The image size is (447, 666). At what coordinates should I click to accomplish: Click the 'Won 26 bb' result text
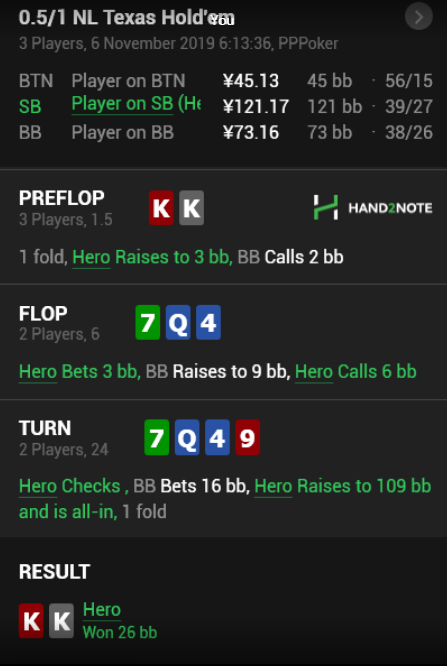[120, 632]
